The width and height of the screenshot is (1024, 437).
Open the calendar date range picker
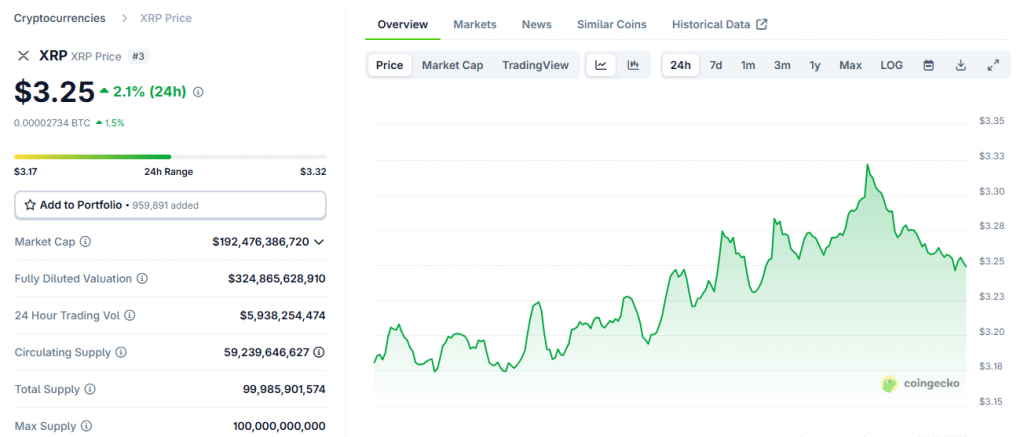[929, 65]
